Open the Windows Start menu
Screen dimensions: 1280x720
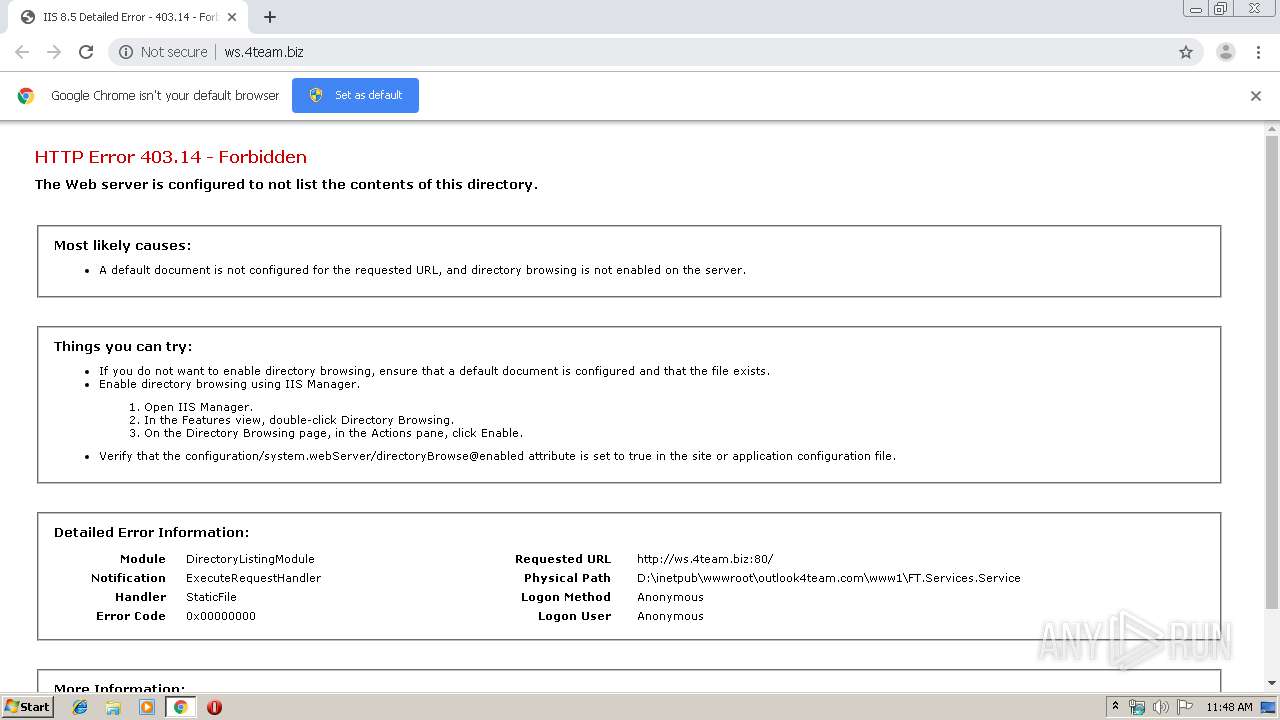pyautogui.click(x=27, y=706)
